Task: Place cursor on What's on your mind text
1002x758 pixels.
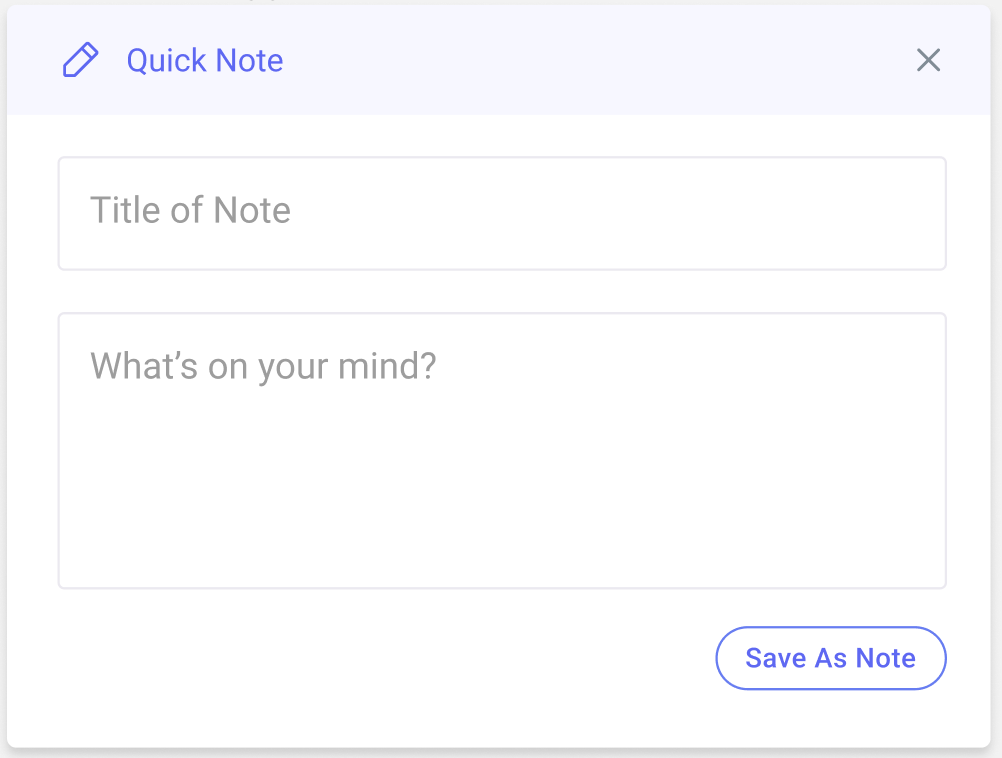Action: [x=263, y=366]
